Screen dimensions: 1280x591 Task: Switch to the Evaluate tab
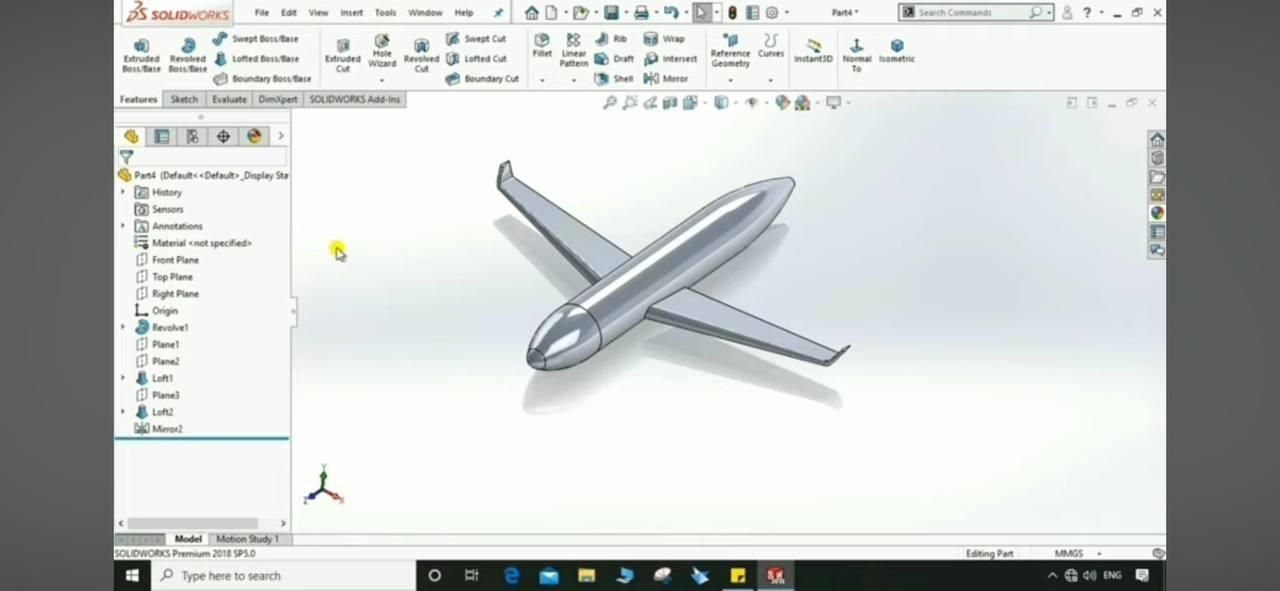coord(229,99)
